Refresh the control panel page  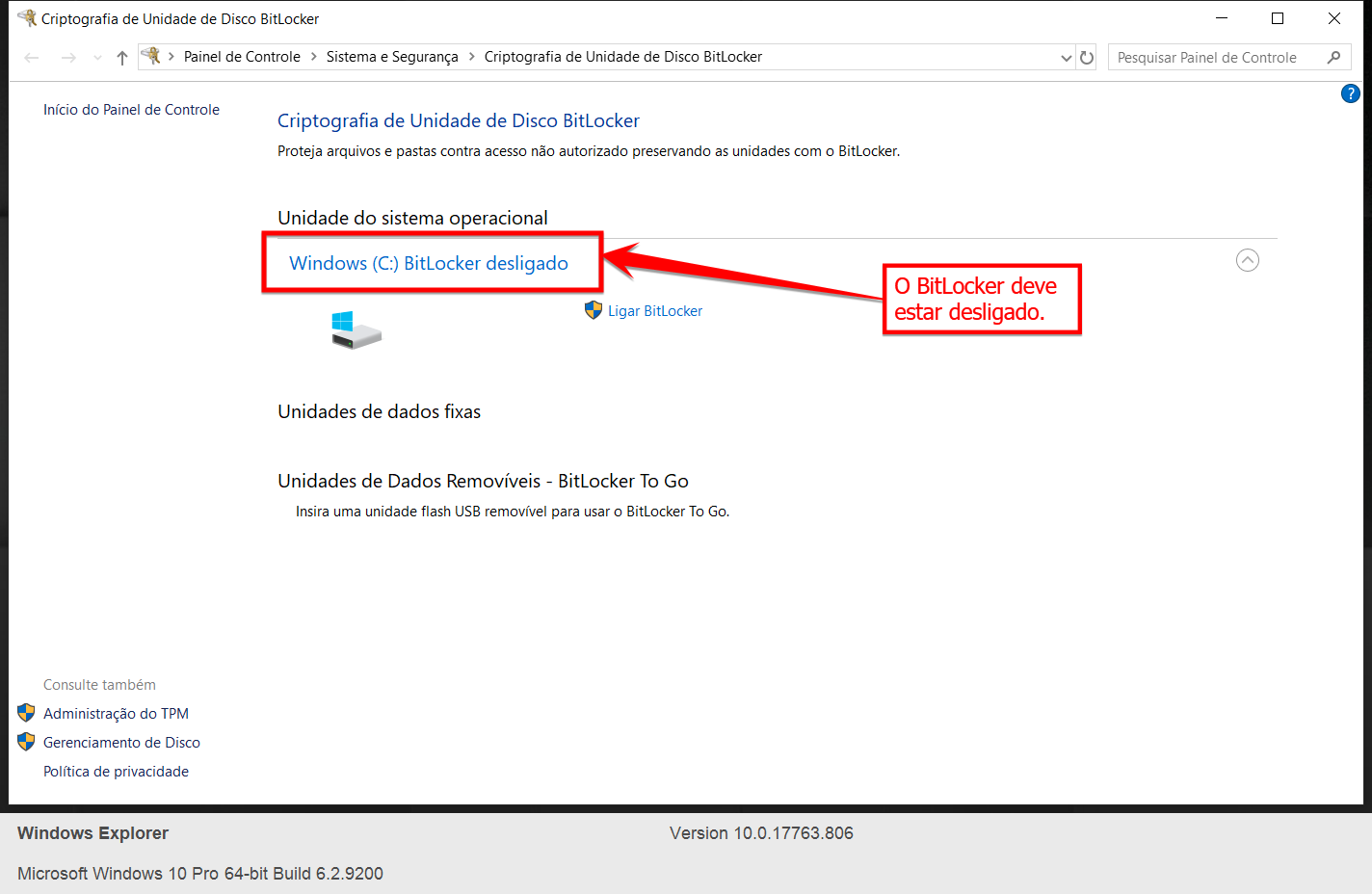tap(1087, 58)
